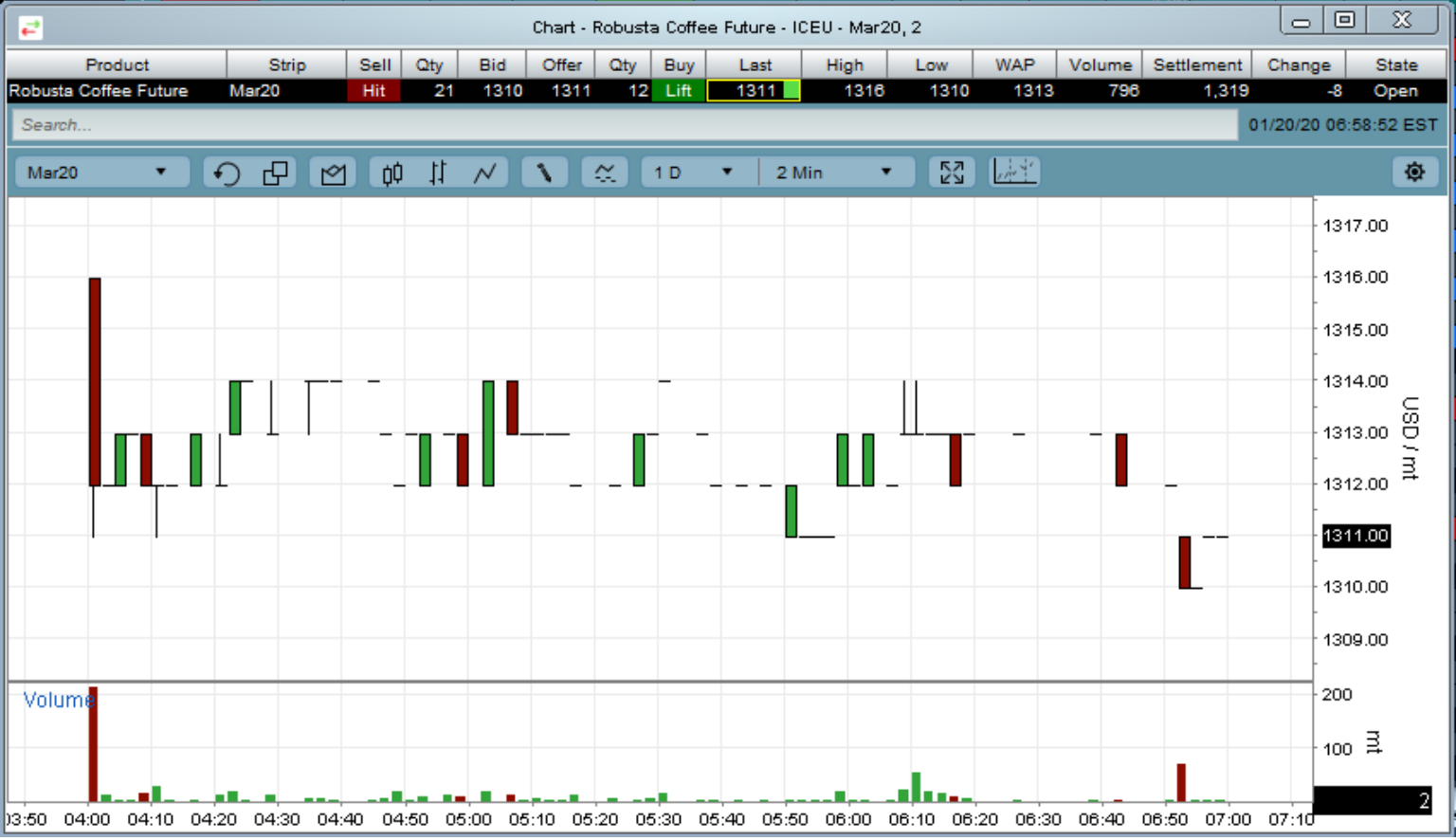Open chart settings gear

(x=1414, y=173)
